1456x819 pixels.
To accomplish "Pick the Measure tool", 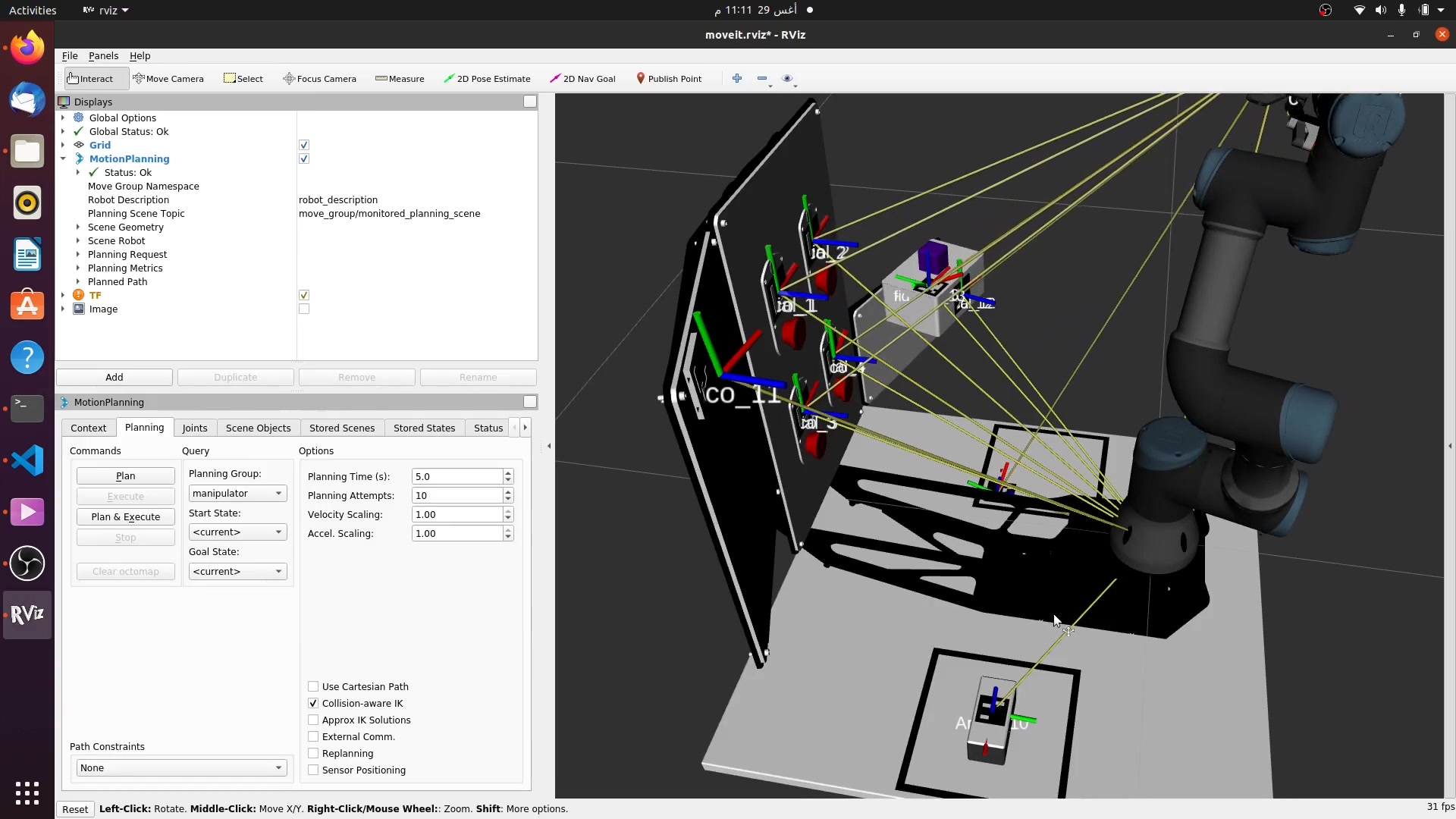I will [x=400, y=78].
